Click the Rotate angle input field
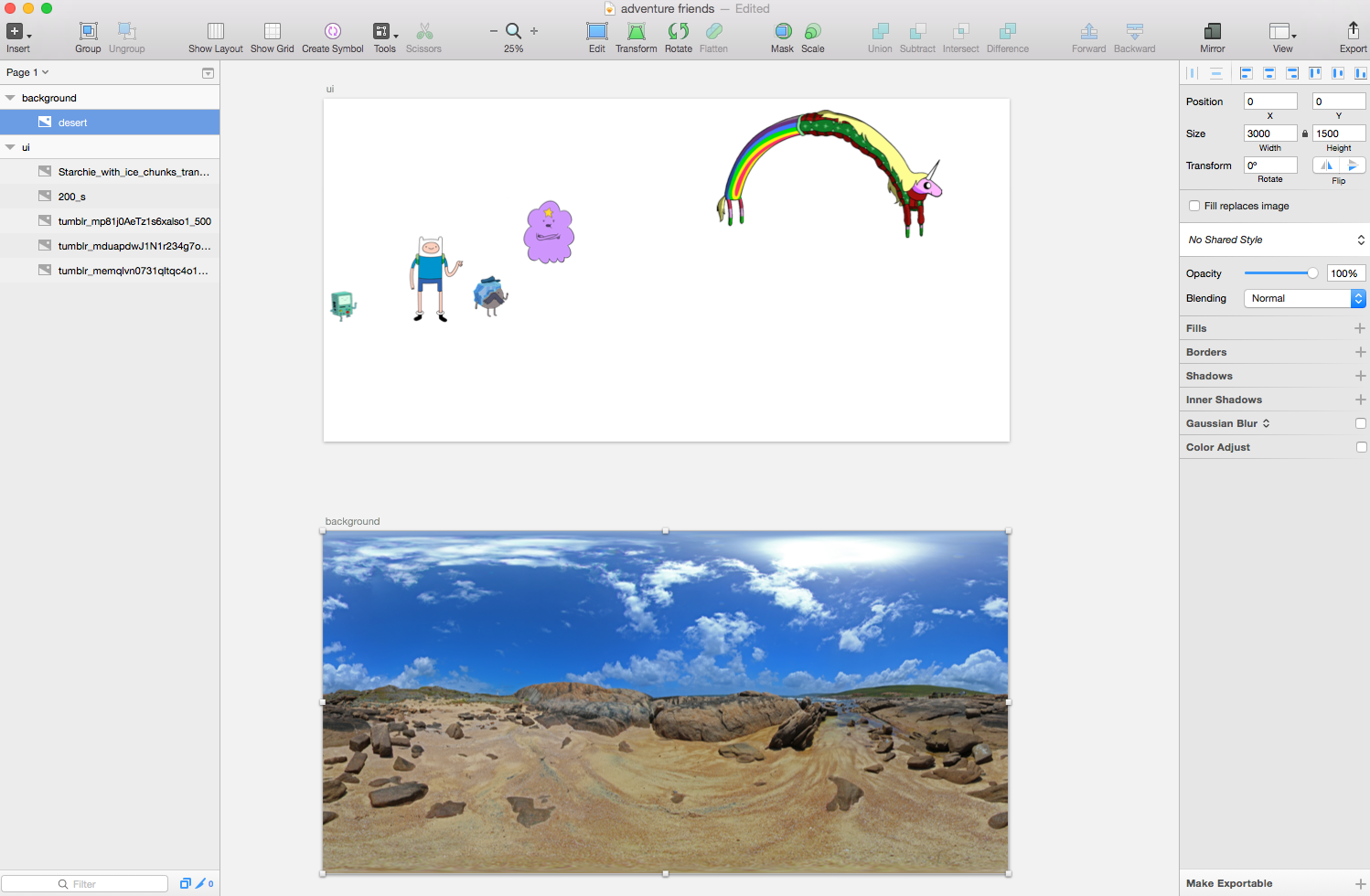Screen dimensions: 1370x896 tap(1270, 165)
